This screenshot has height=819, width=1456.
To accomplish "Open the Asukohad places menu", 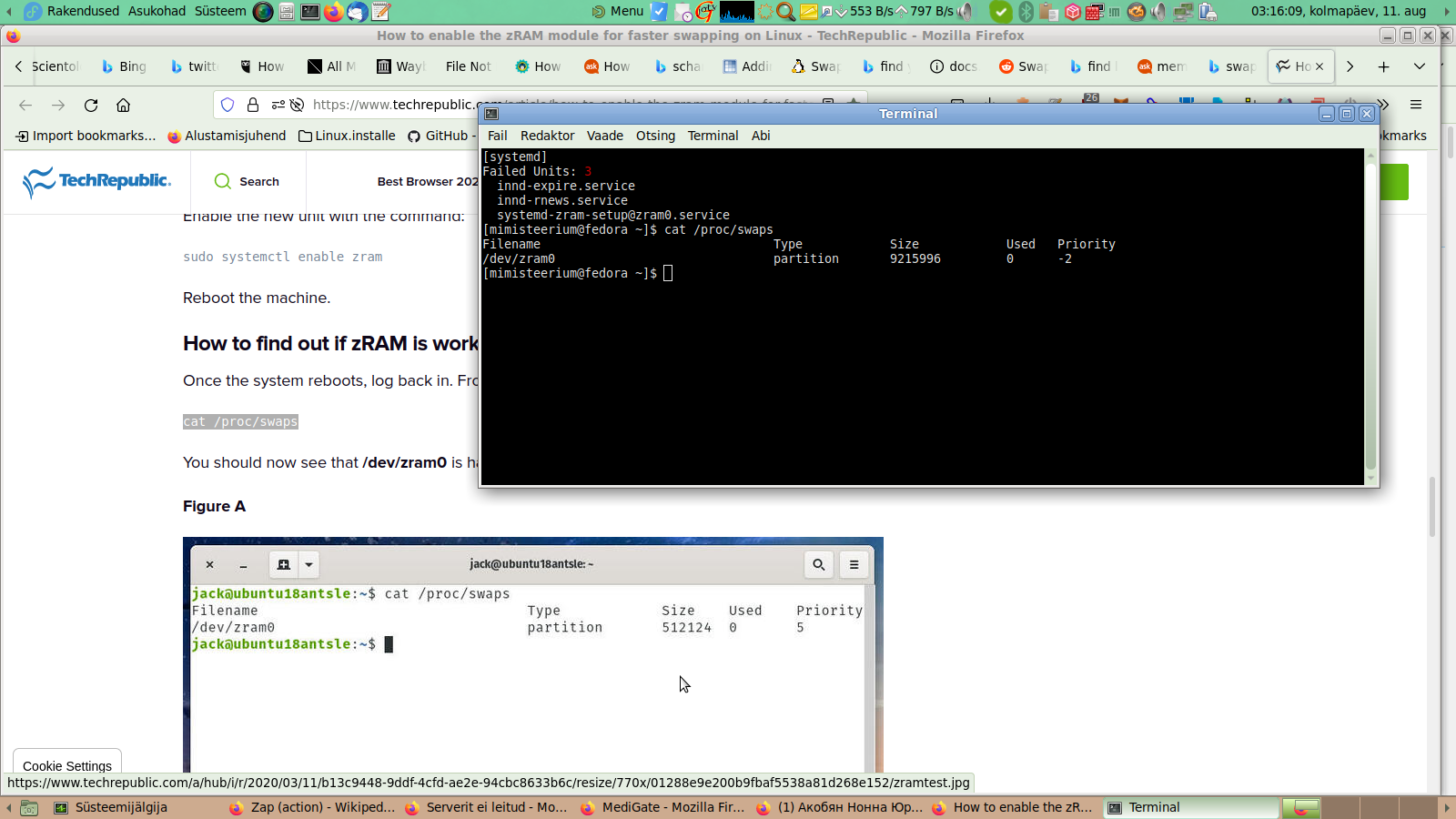I will 157,11.
